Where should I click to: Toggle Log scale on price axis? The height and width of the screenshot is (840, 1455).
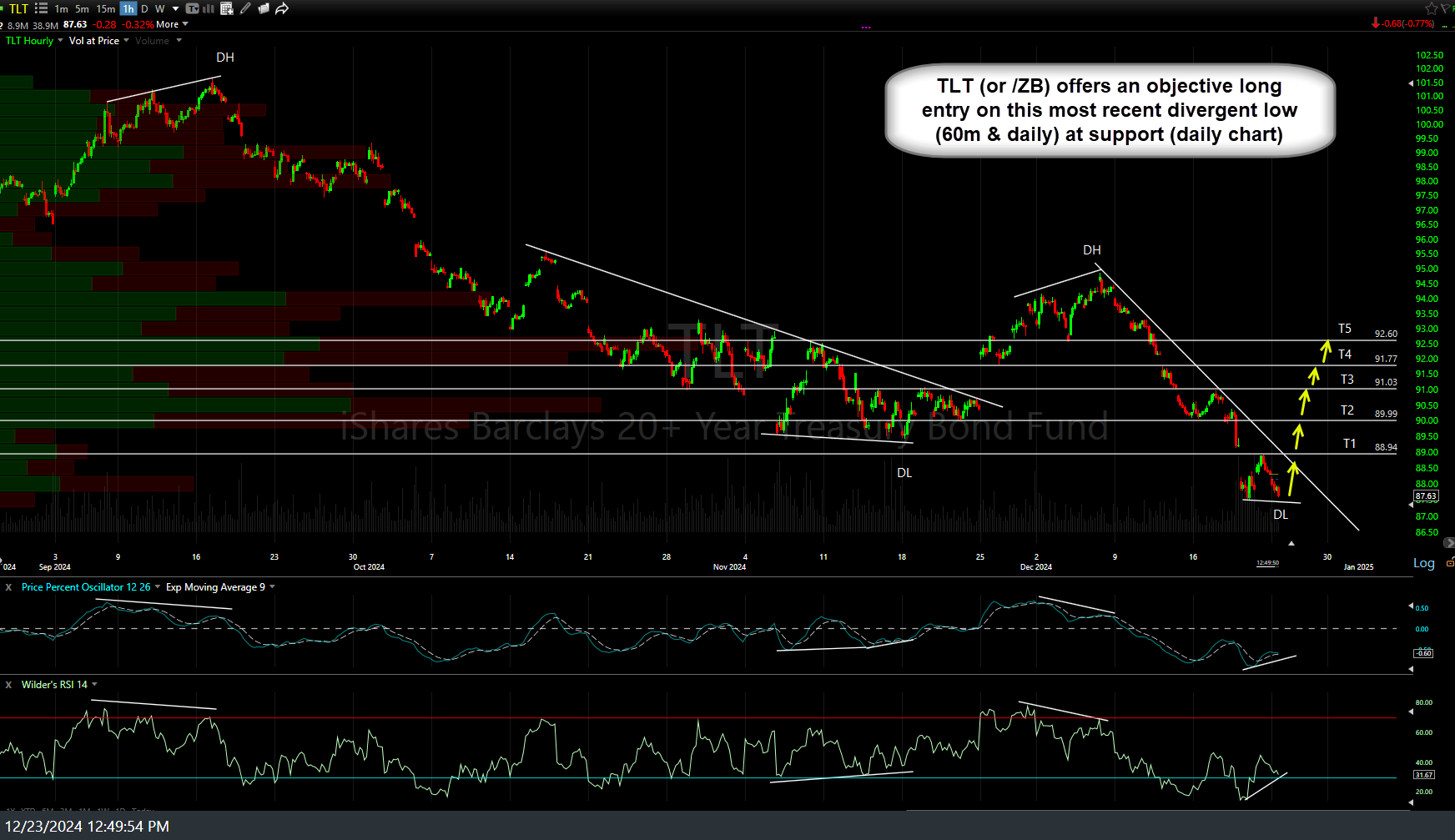1423,563
